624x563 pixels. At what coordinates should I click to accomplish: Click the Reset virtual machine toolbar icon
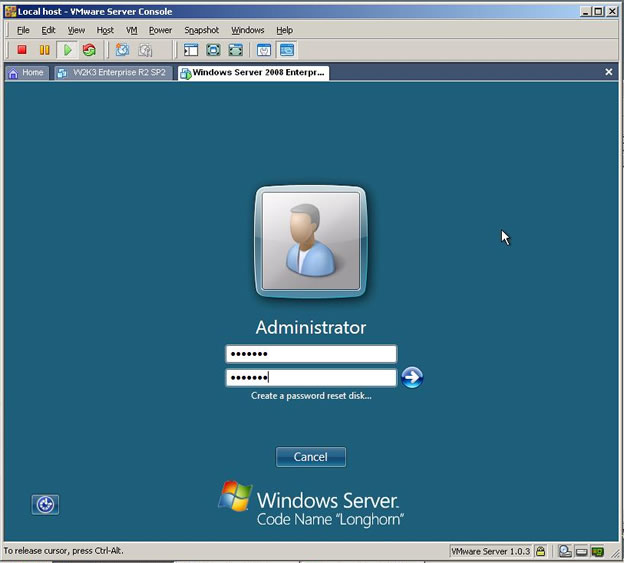(x=90, y=50)
